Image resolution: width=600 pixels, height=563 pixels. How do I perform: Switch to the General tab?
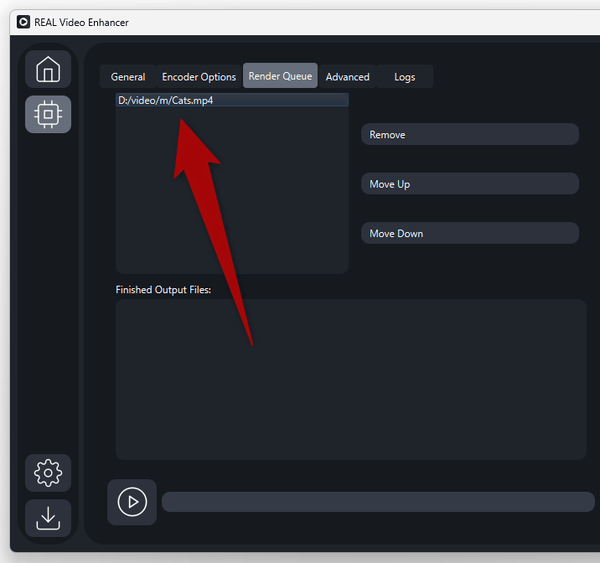pyautogui.click(x=128, y=77)
